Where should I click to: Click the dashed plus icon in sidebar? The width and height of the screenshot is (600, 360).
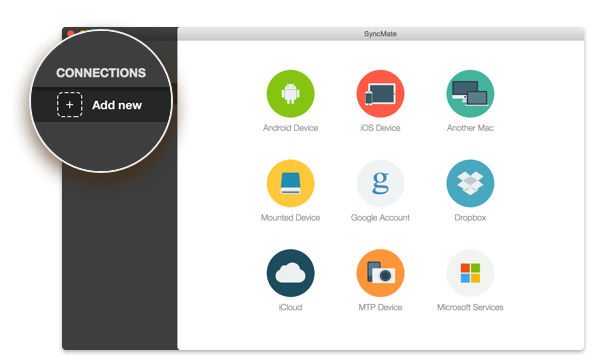tap(70, 104)
